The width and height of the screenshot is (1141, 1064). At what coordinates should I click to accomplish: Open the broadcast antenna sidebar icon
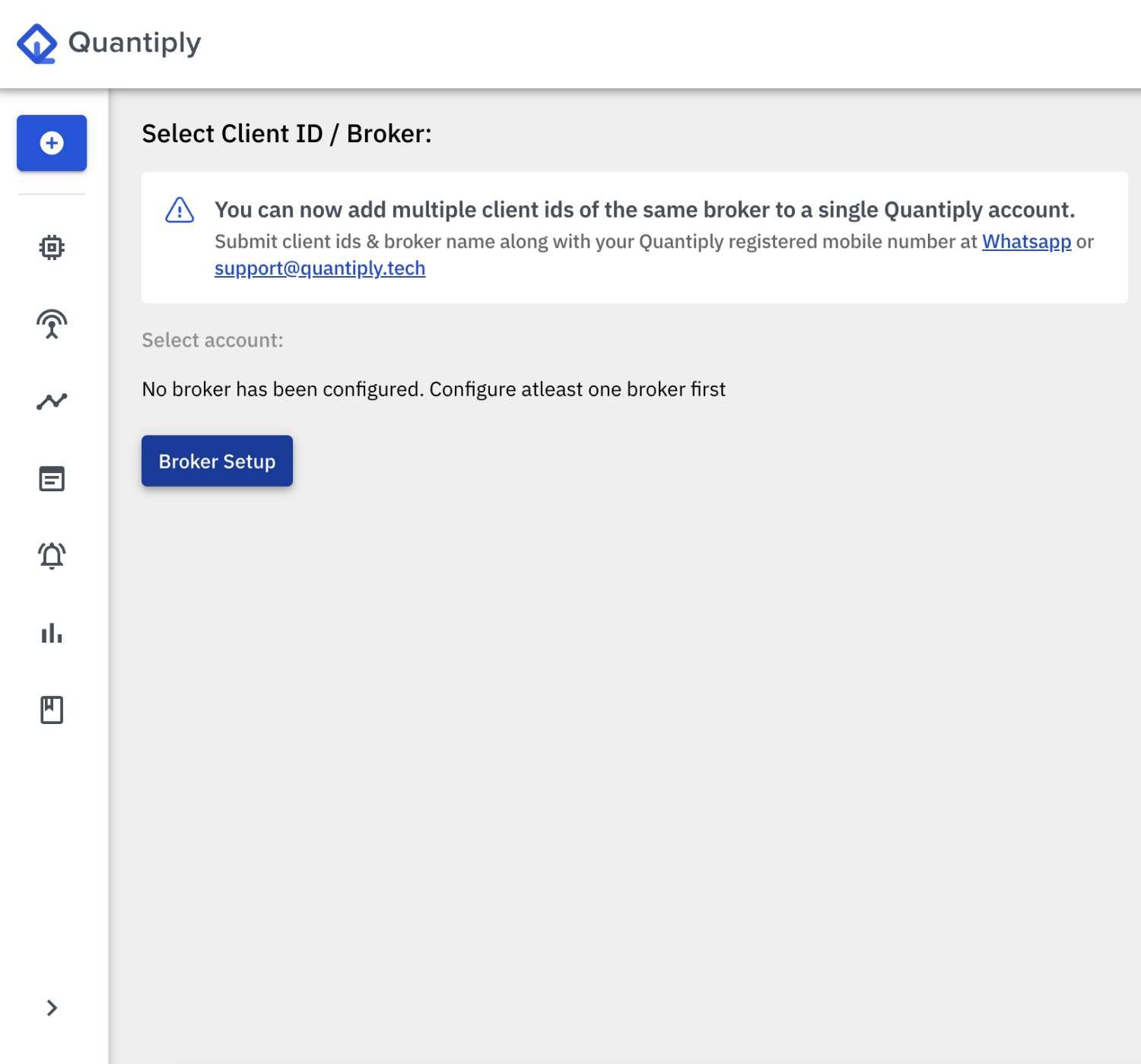click(52, 324)
